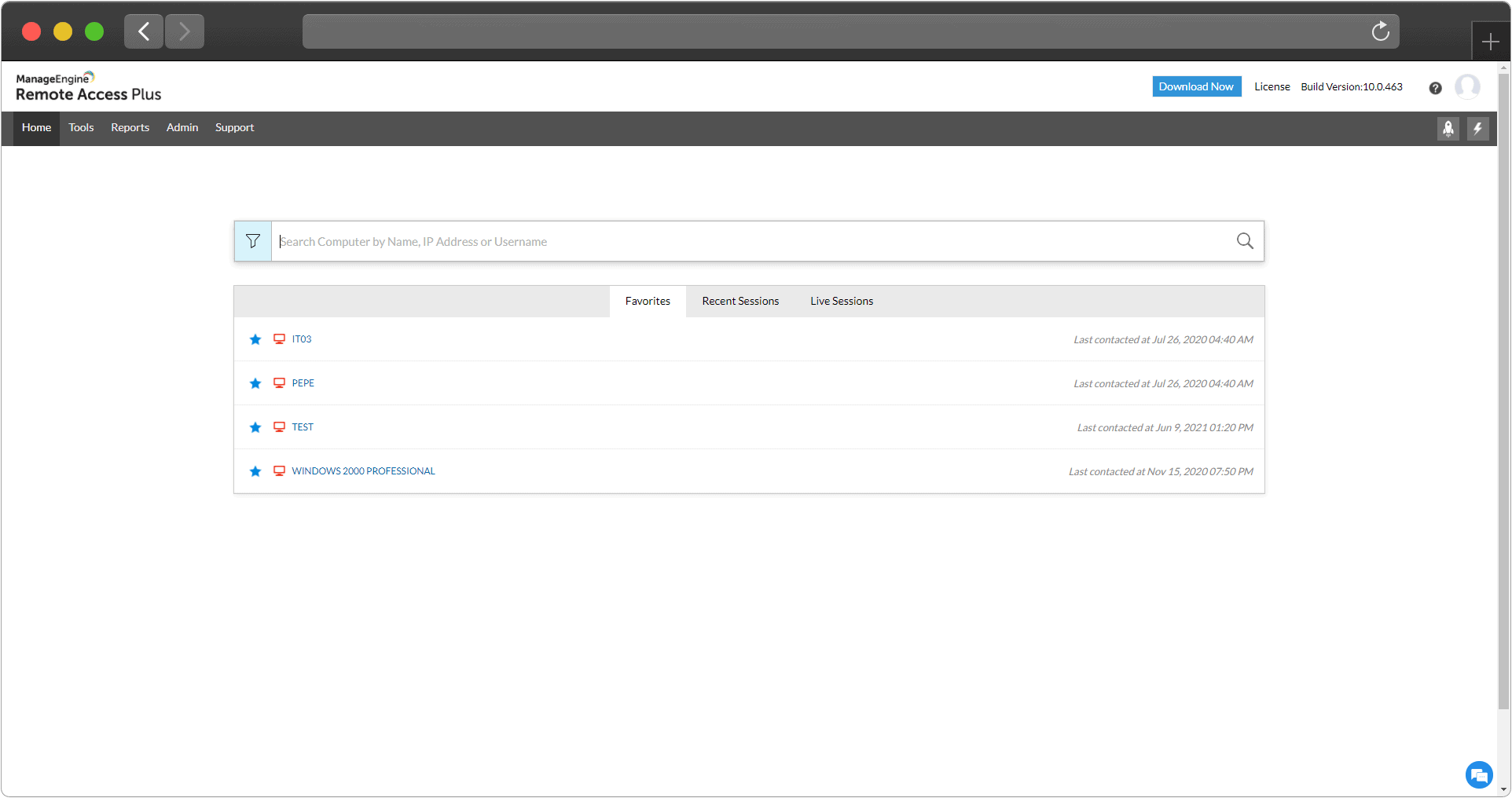Open the WINDOWS 2000 PROFESSIONAL link
This screenshot has width=1512, height=798.
[363, 471]
